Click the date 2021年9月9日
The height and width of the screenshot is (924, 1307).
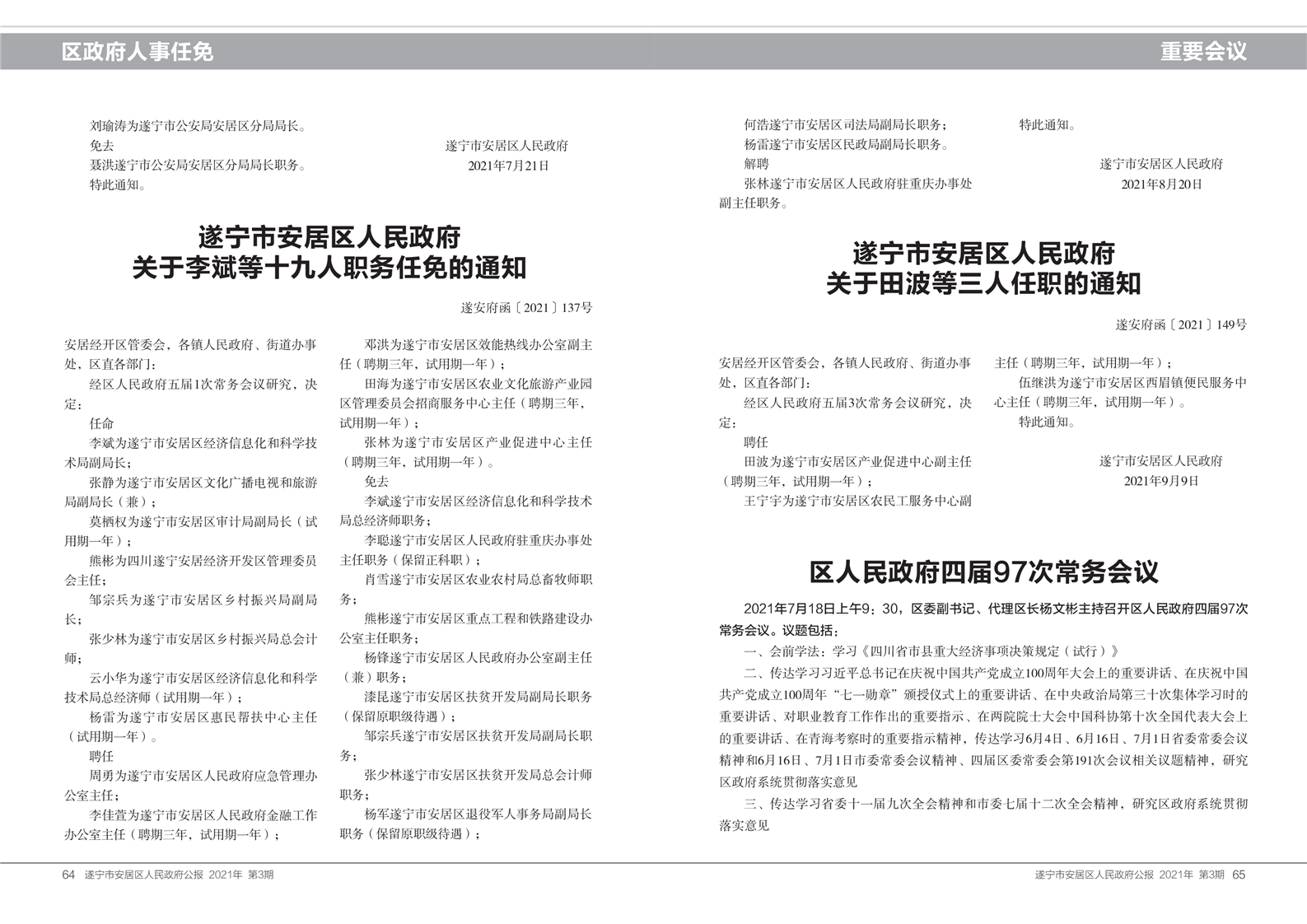pyautogui.click(x=1160, y=481)
